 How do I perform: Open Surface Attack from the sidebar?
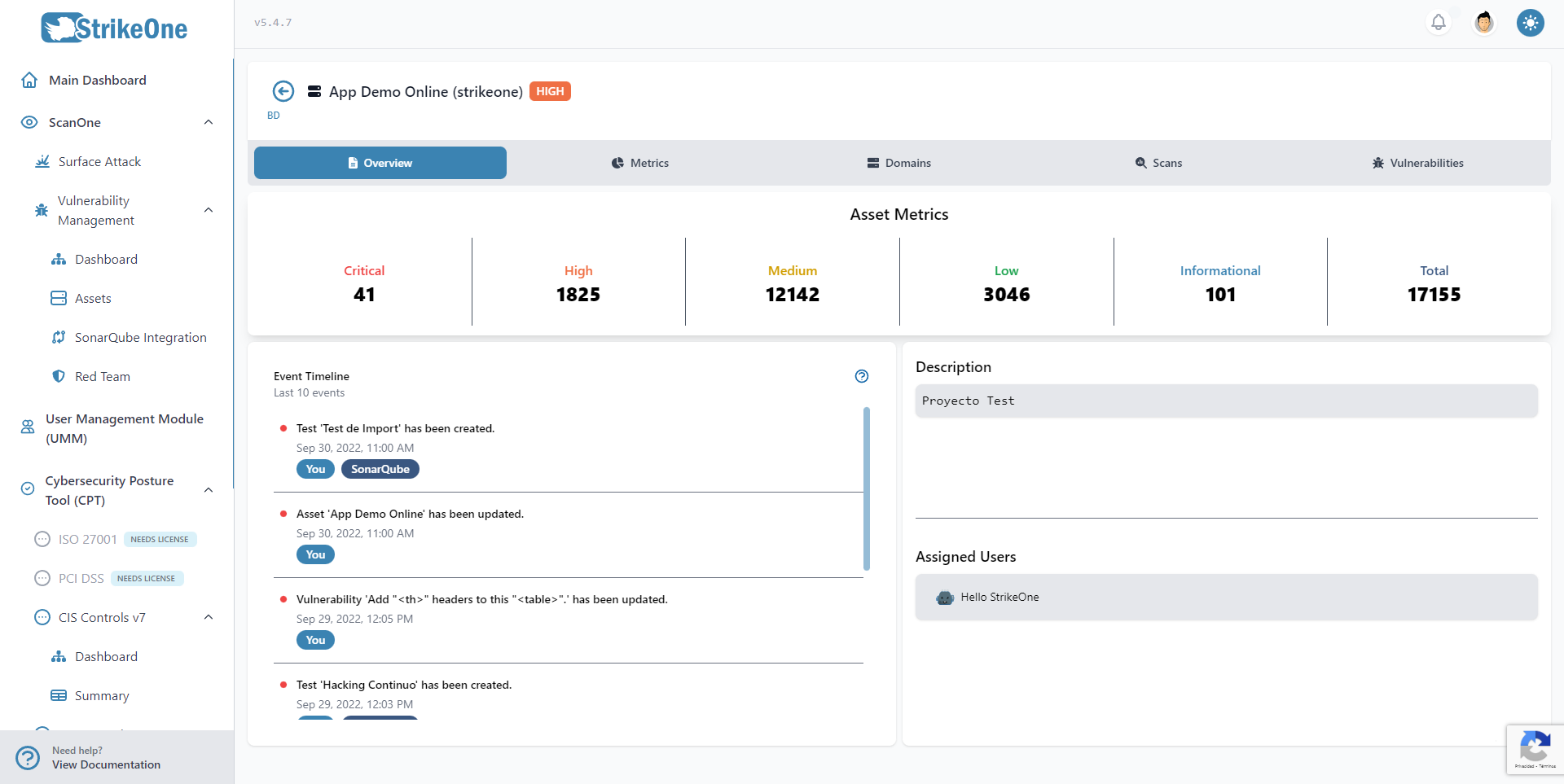click(99, 161)
